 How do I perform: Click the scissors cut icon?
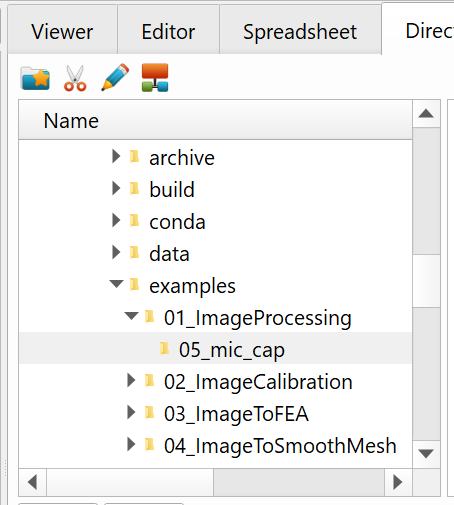[75, 78]
